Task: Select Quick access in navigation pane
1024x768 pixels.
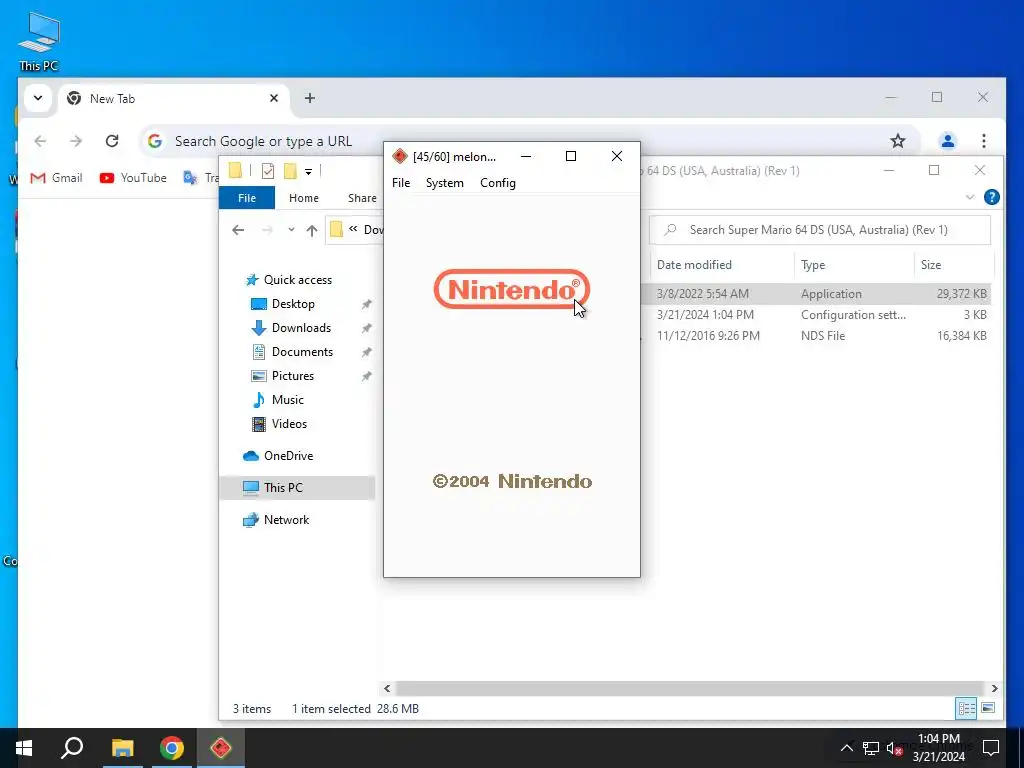Action: point(288,280)
